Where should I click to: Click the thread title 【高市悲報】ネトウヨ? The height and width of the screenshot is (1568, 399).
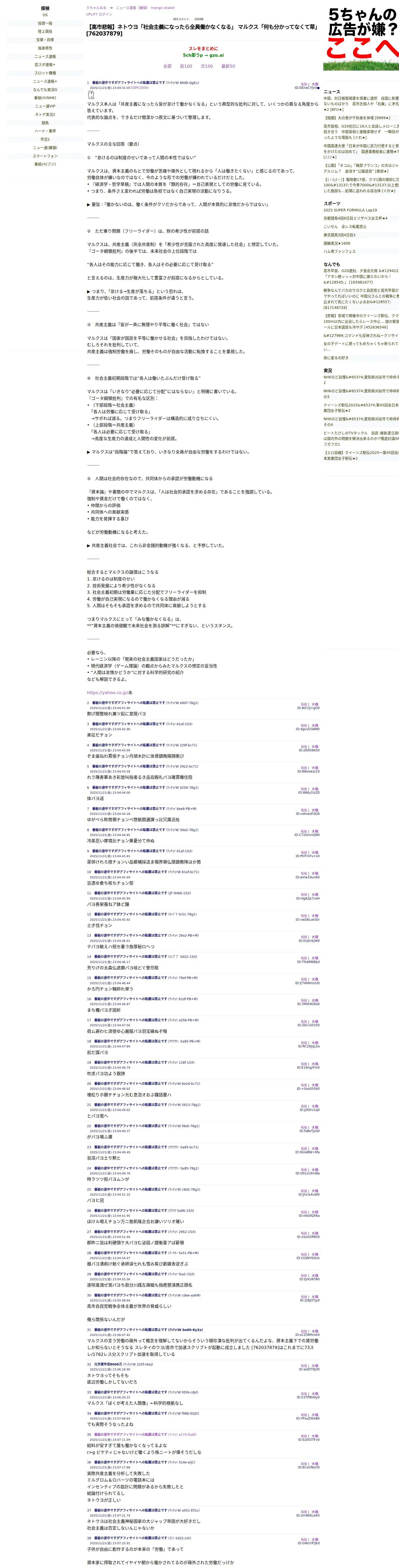coord(202,30)
